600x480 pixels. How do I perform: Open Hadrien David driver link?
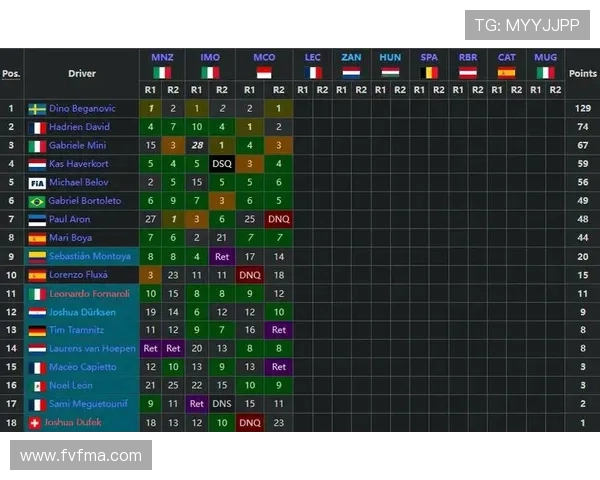[79, 127]
